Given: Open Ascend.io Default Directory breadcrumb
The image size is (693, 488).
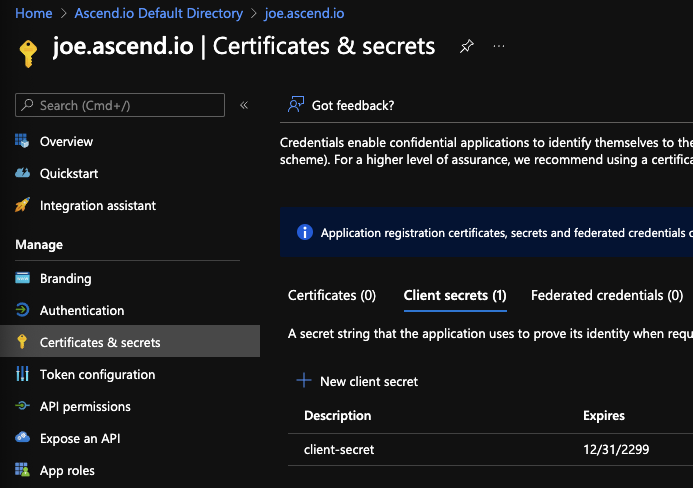Looking at the screenshot, I should tap(158, 13).
